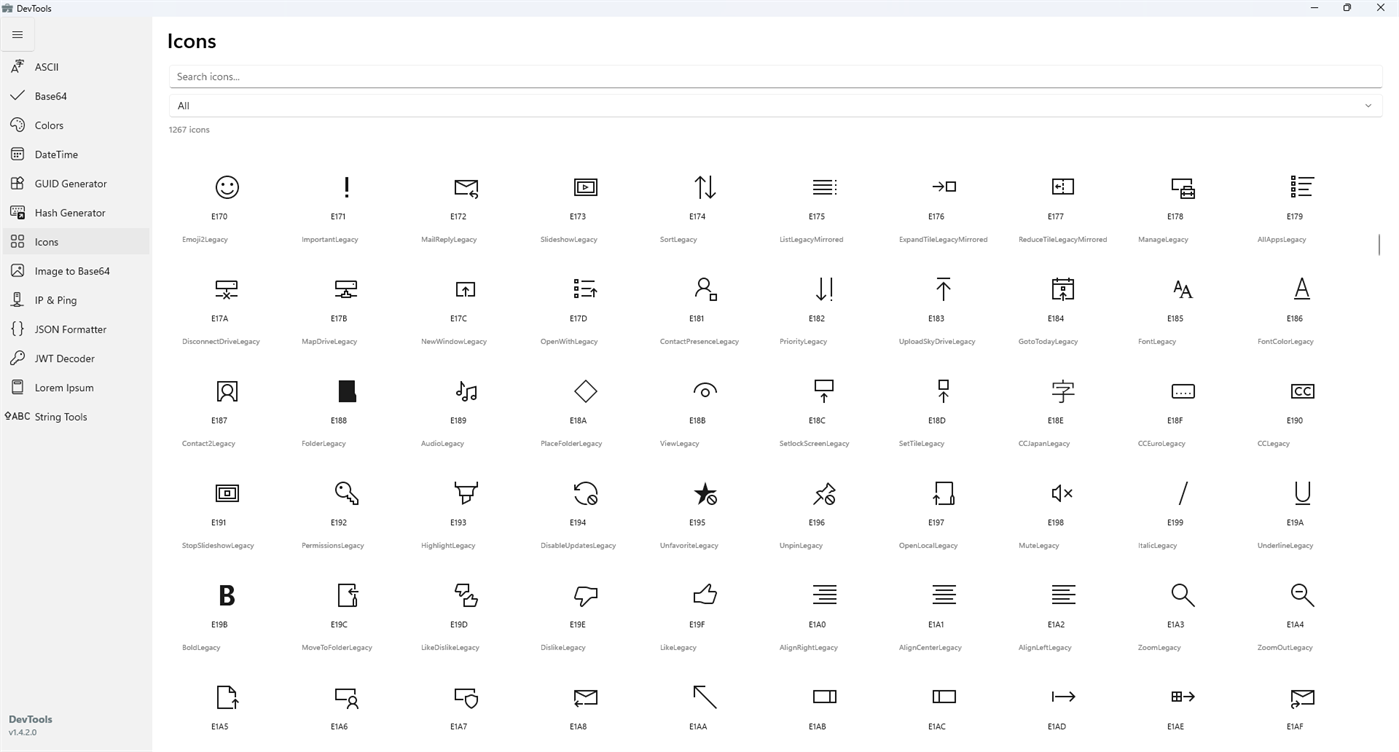Switch to the Base64 tool
The height and width of the screenshot is (752, 1399).
(x=75, y=96)
